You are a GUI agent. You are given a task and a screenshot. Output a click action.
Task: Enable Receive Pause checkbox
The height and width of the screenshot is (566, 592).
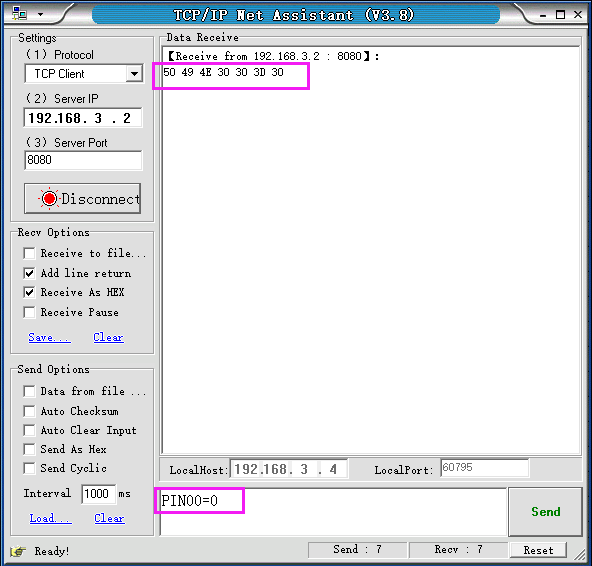pos(29,312)
